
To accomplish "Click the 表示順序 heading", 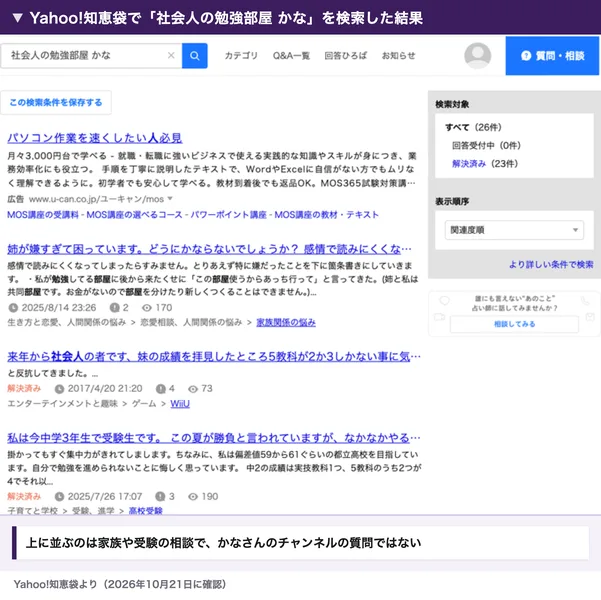I will pos(452,202).
